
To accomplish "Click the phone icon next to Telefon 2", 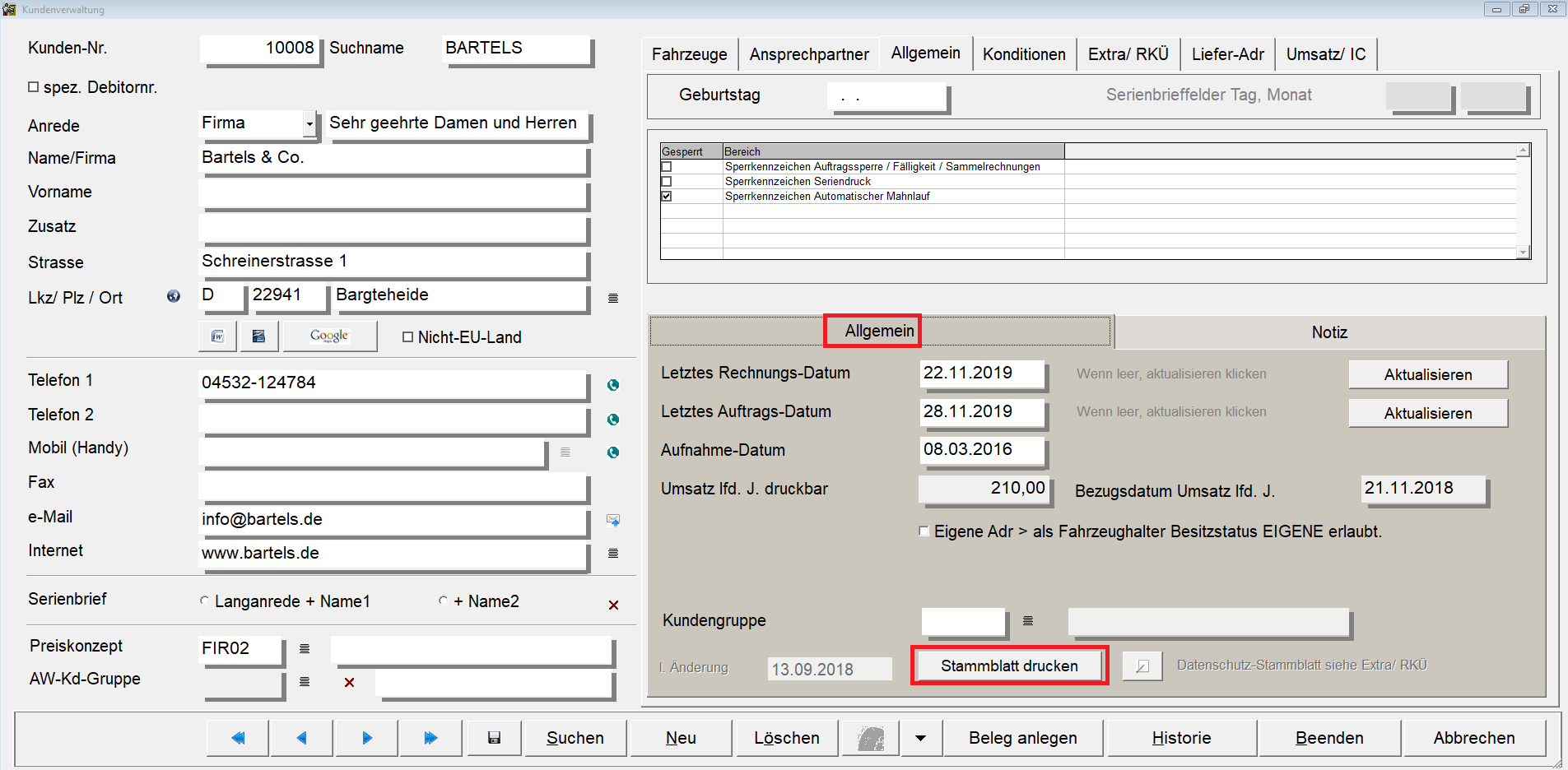I will pyautogui.click(x=613, y=420).
